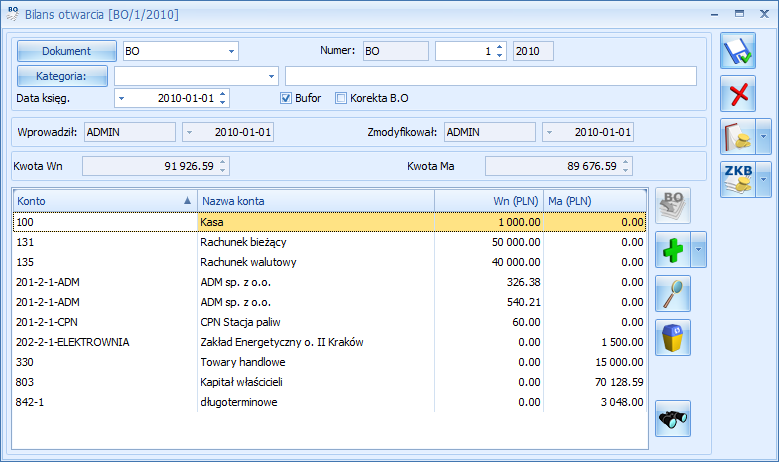Screen dimensions: 779x462
Task: Click account number 803 cell
Action: (105, 382)
